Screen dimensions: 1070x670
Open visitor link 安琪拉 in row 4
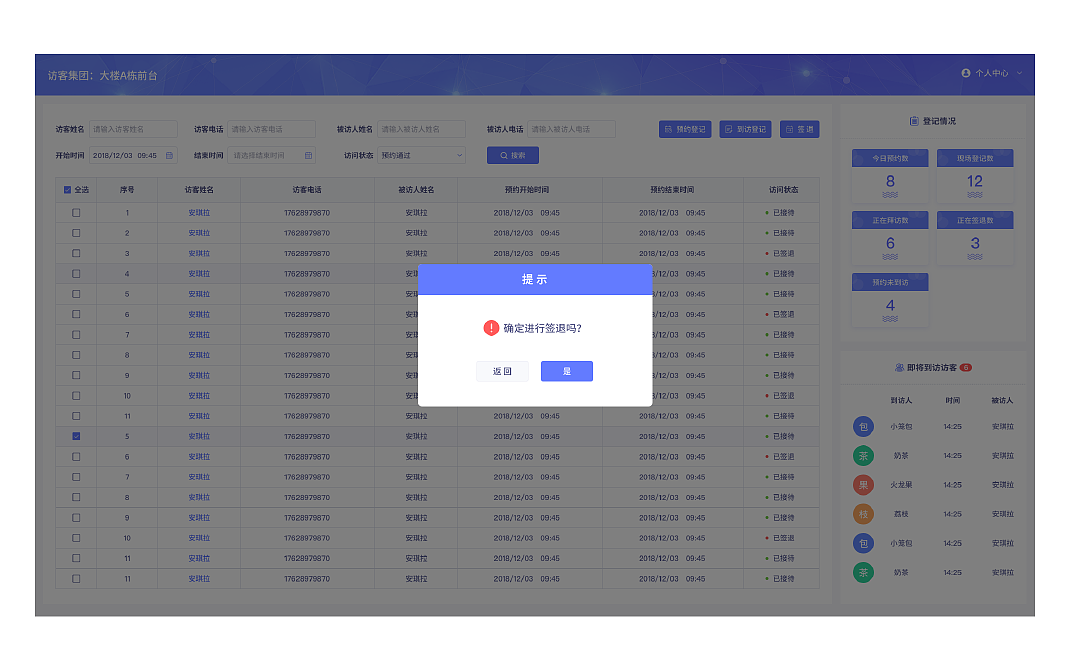click(x=199, y=274)
